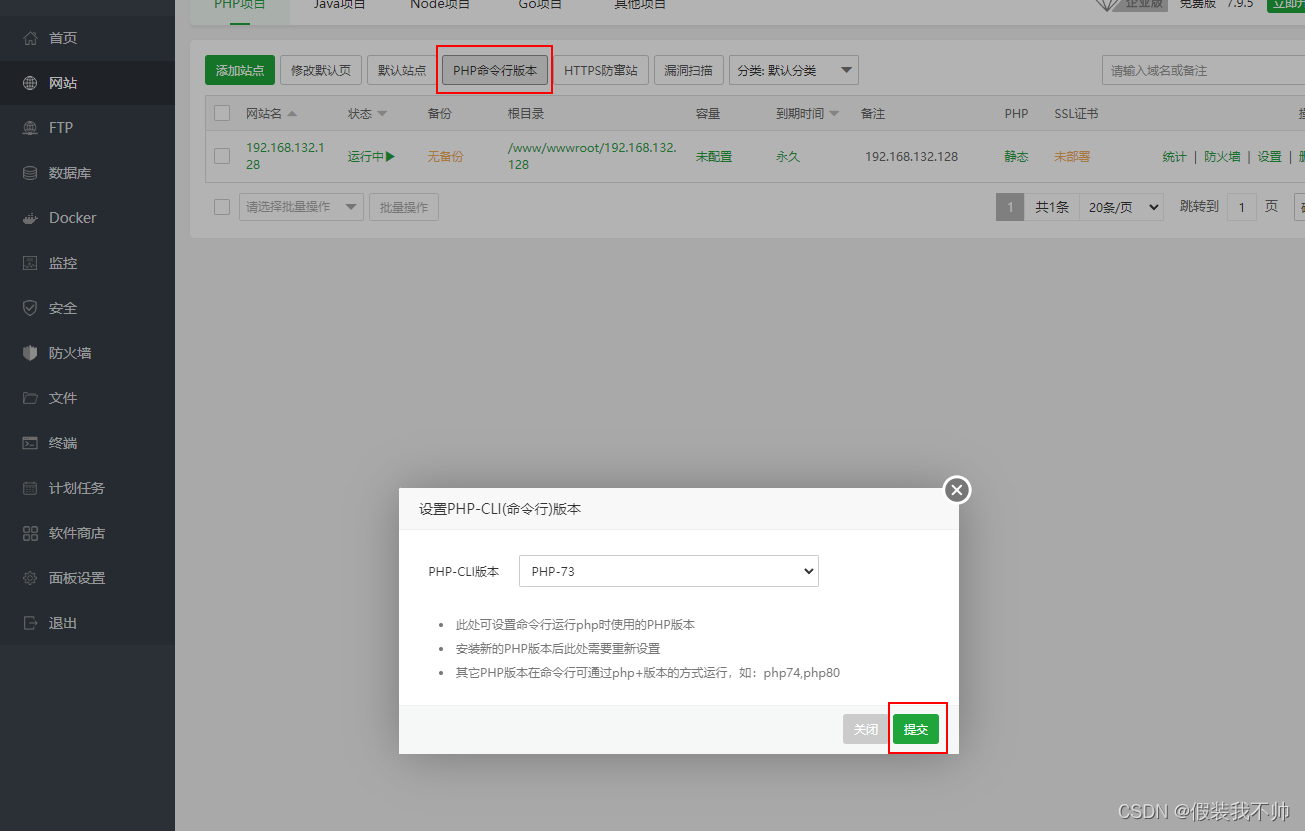This screenshot has width=1305, height=831.
Task: Click the 添加站点 button
Action: point(240,70)
